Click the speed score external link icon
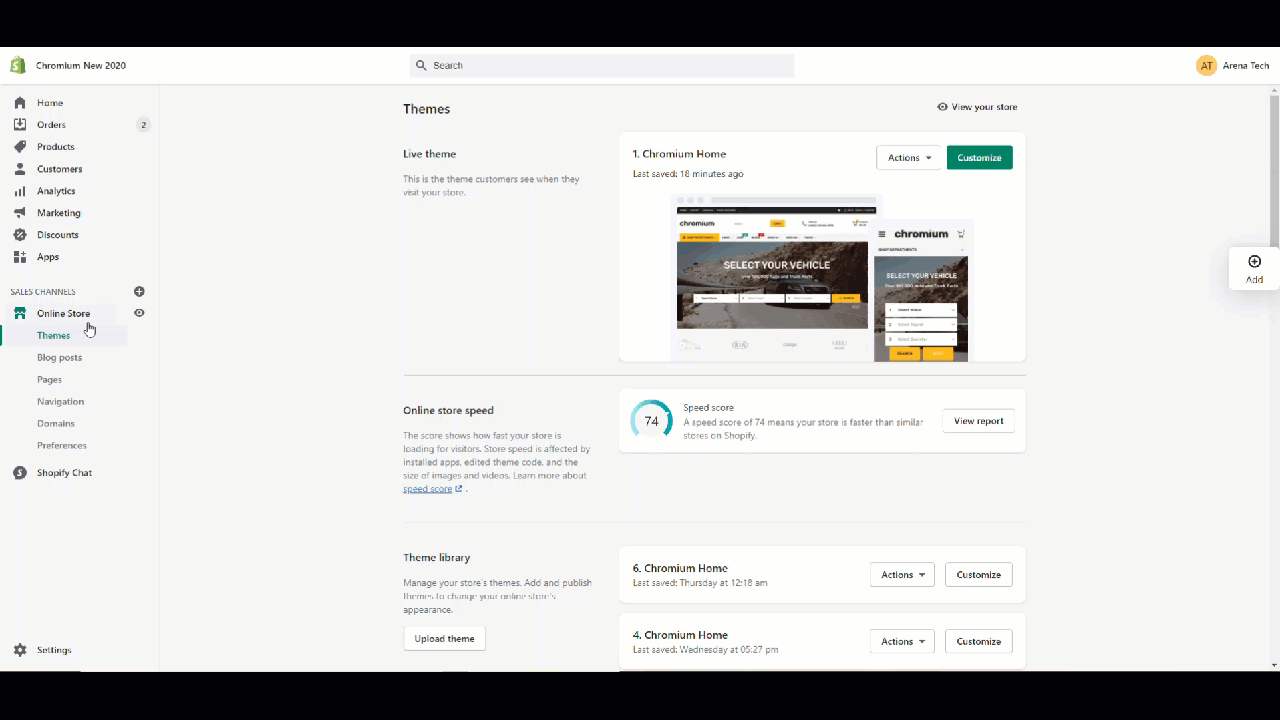 459,489
